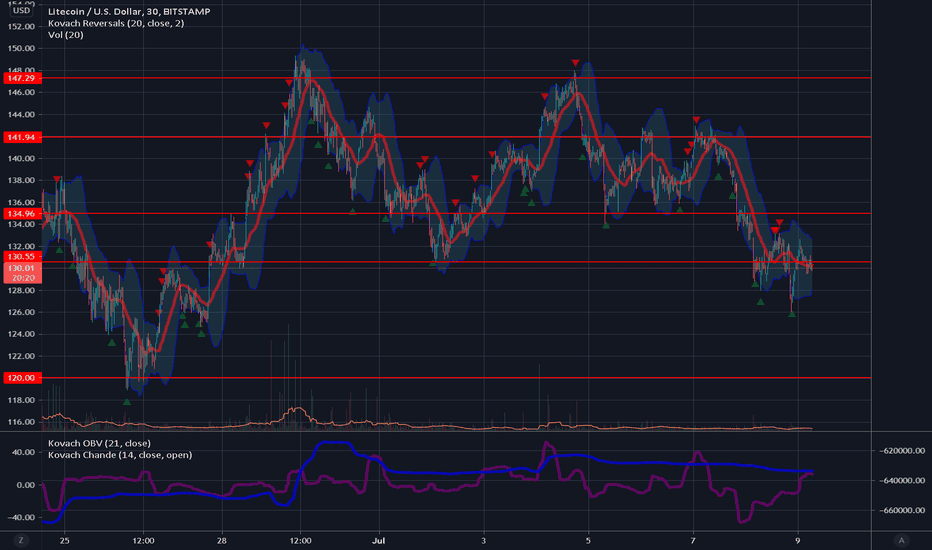The width and height of the screenshot is (932, 550).
Task: Click the 40.00 value on the Chande scale
Action: click(24, 452)
